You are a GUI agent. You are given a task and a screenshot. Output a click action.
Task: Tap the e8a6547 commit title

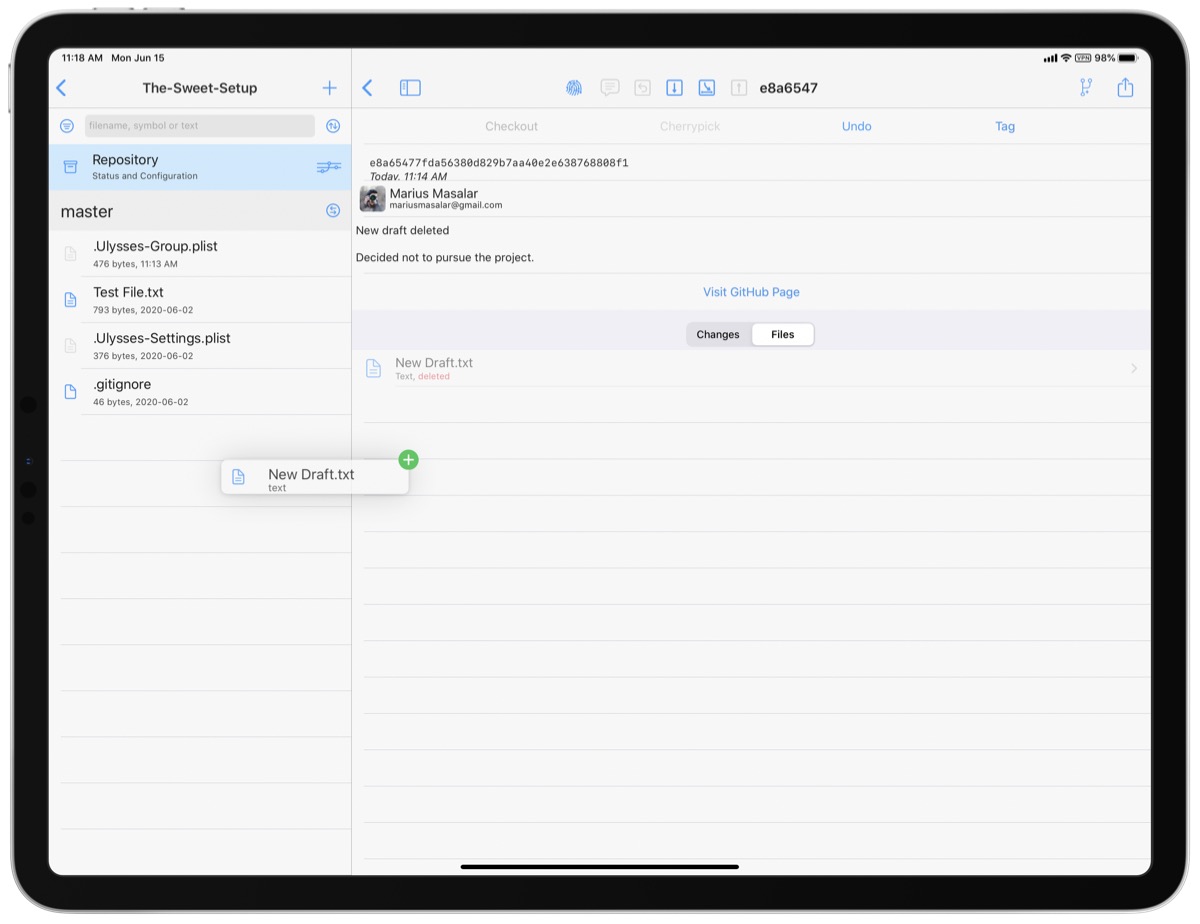click(788, 88)
